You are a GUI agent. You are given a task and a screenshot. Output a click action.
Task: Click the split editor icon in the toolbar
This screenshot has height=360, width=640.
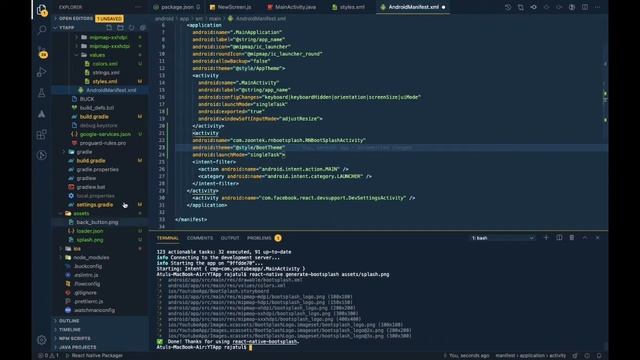click(x=585, y=7)
